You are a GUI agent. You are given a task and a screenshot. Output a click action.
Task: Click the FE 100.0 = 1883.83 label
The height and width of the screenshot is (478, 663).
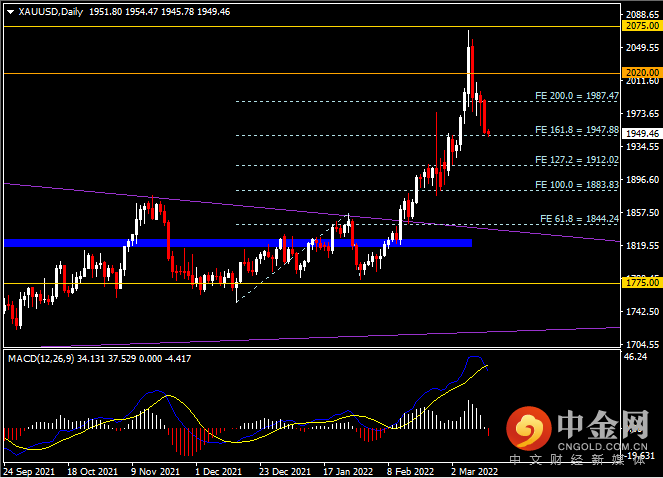tap(577, 185)
